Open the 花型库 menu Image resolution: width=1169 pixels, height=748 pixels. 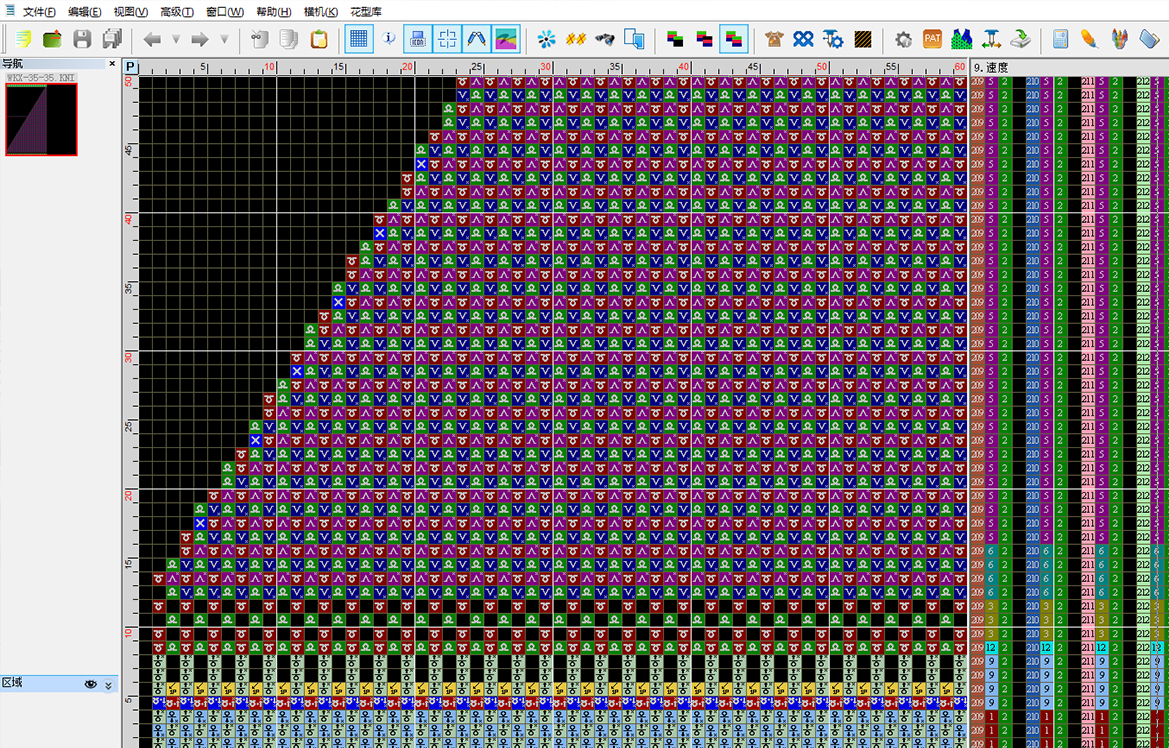(366, 11)
